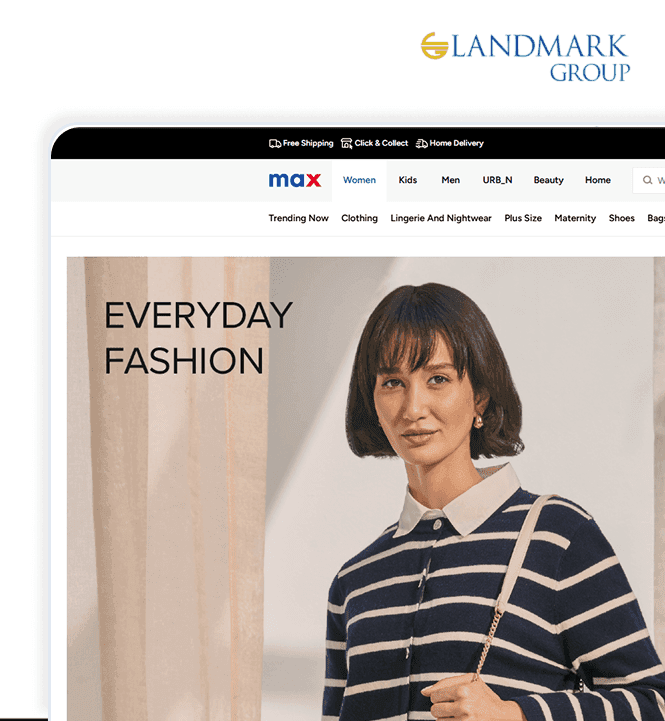
Task: Open the max logo homepage
Action: (295, 180)
